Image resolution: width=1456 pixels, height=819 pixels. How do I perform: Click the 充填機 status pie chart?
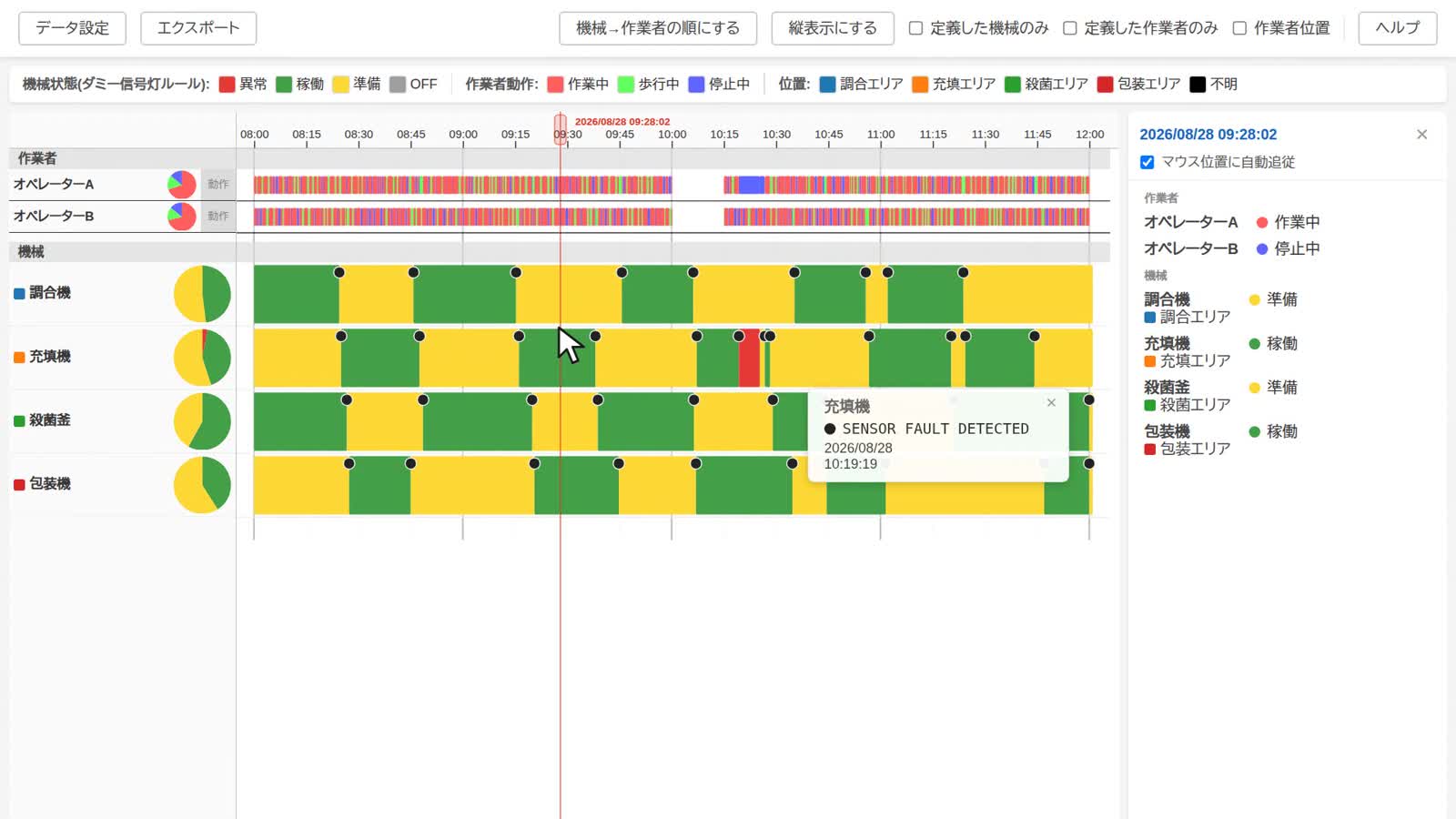(x=202, y=358)
